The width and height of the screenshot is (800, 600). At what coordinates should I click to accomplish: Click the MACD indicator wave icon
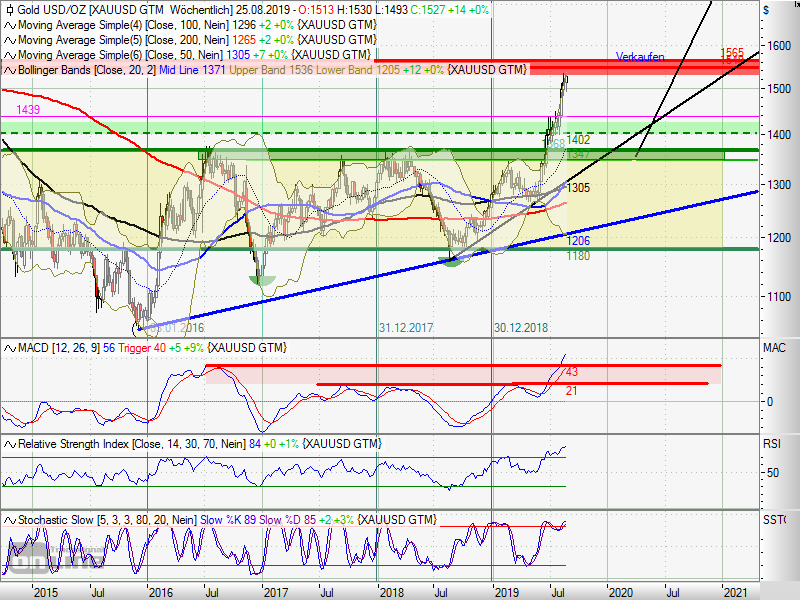pyautogui.click(x=10, y=348)
